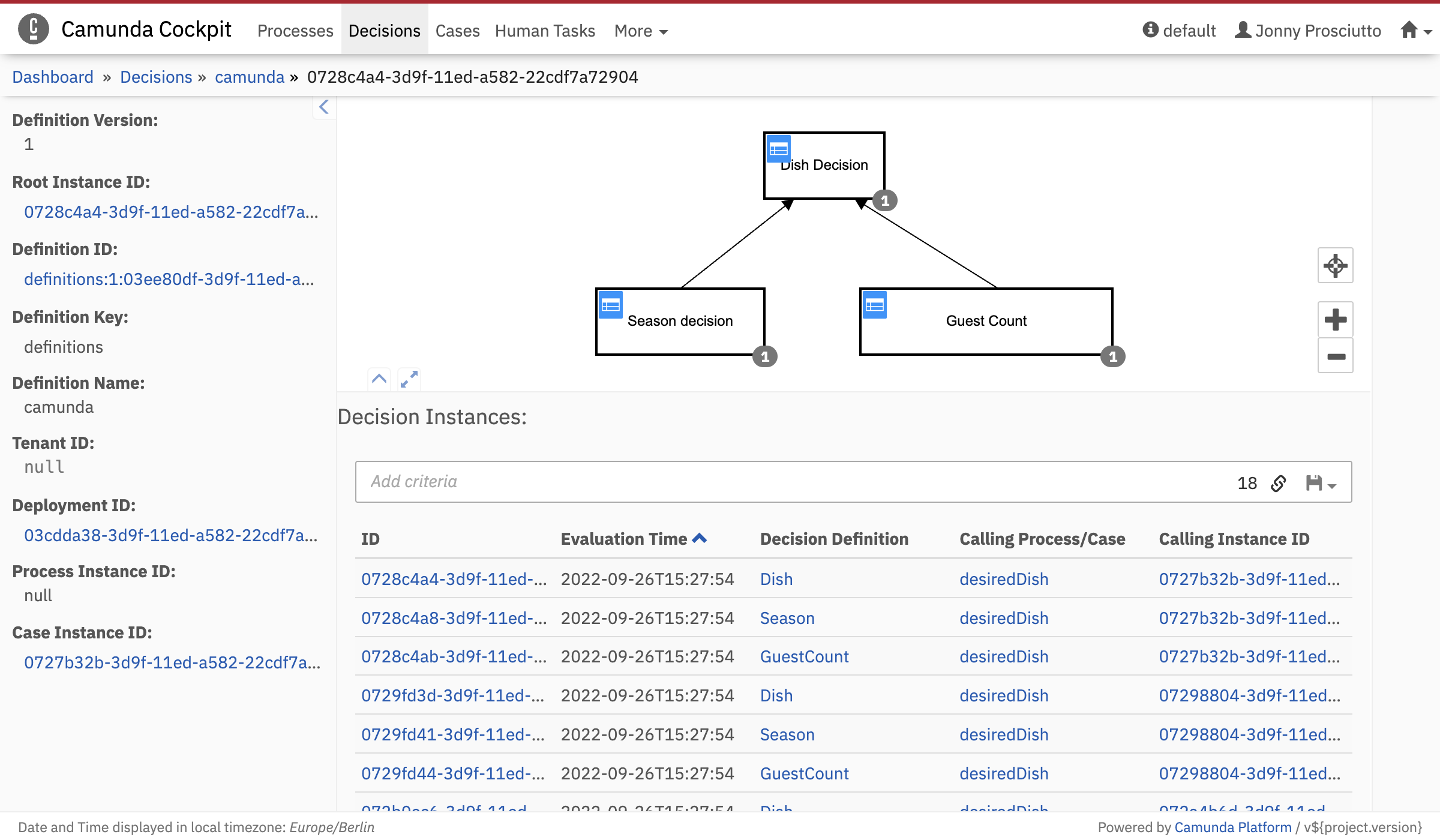Open instance 0728c4a8-3d9f-11ed
The height and width of the screenshot is (840, 1440).
pos(454,618)
